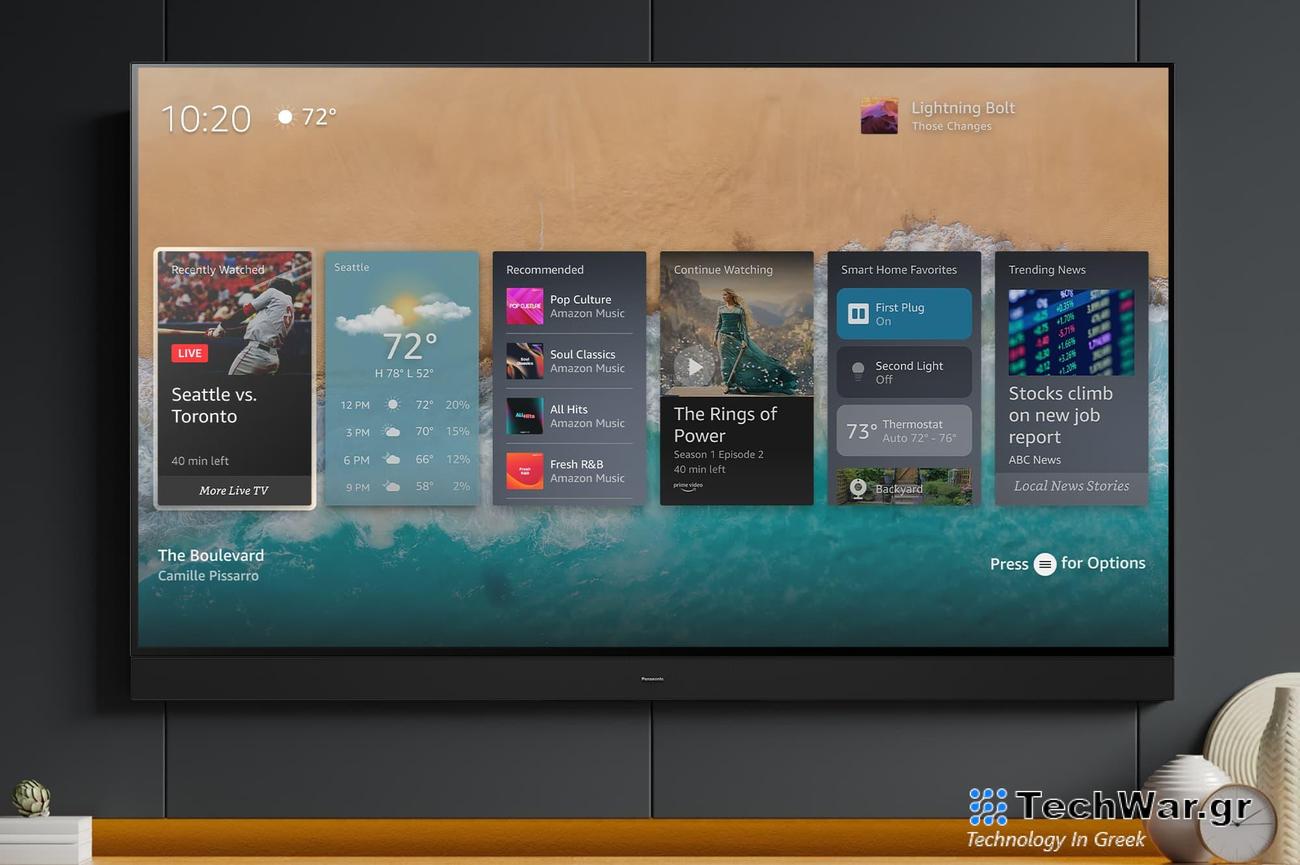Select the 12 PM forecast row

(403, 405)
